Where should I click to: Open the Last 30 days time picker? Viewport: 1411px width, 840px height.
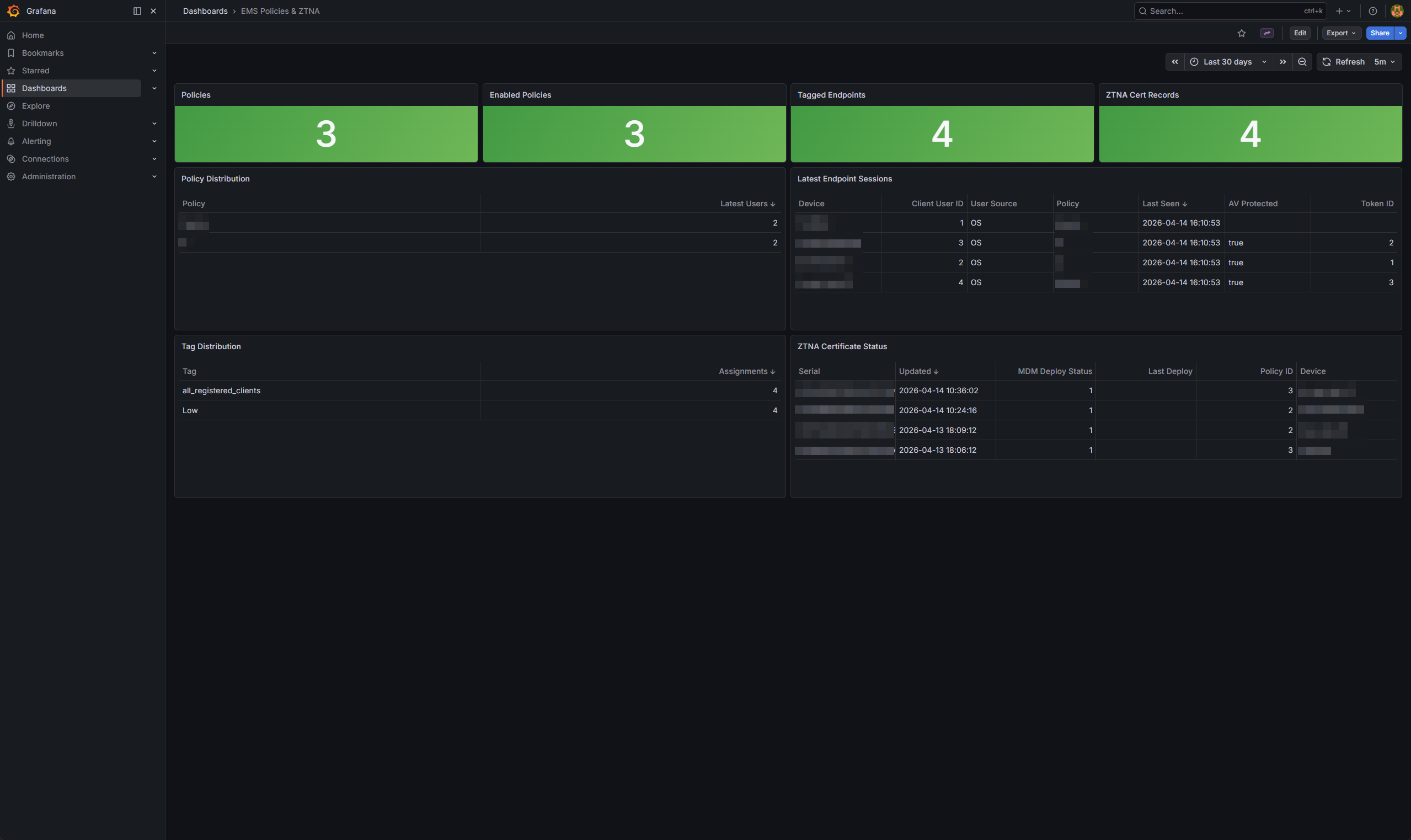[1228, 62]
